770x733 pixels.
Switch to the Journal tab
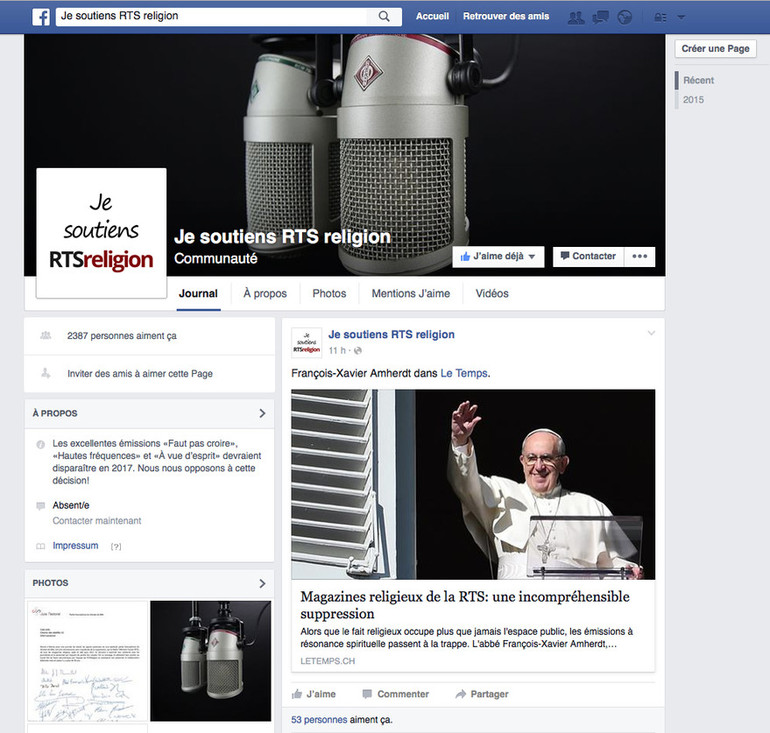click(x=198, y=294)
